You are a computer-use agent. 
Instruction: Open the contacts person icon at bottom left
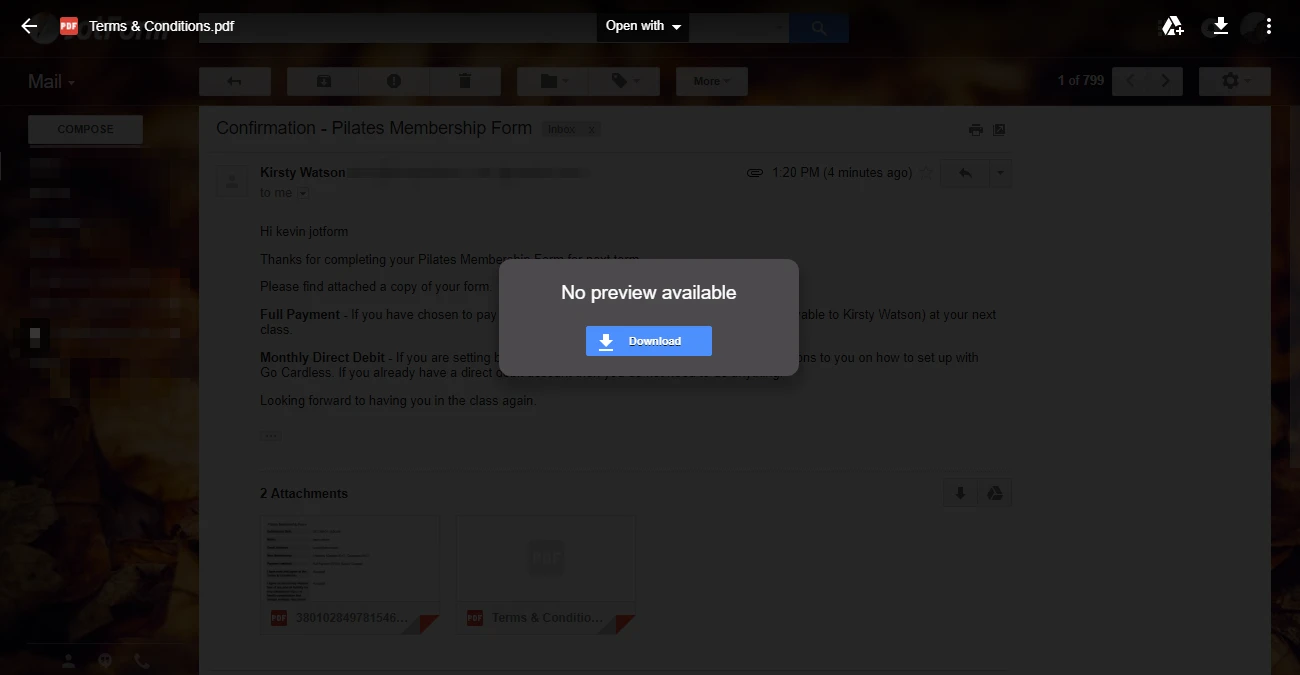click(68, 661)
